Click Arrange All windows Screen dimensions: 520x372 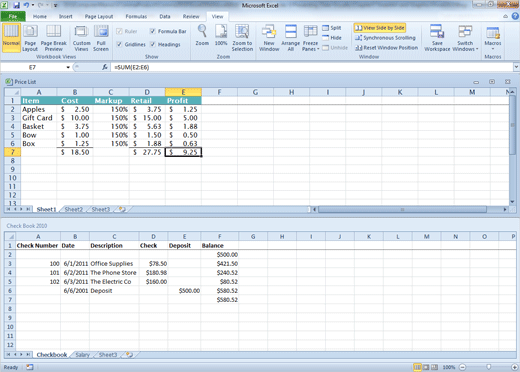click(x=291, y=38)
